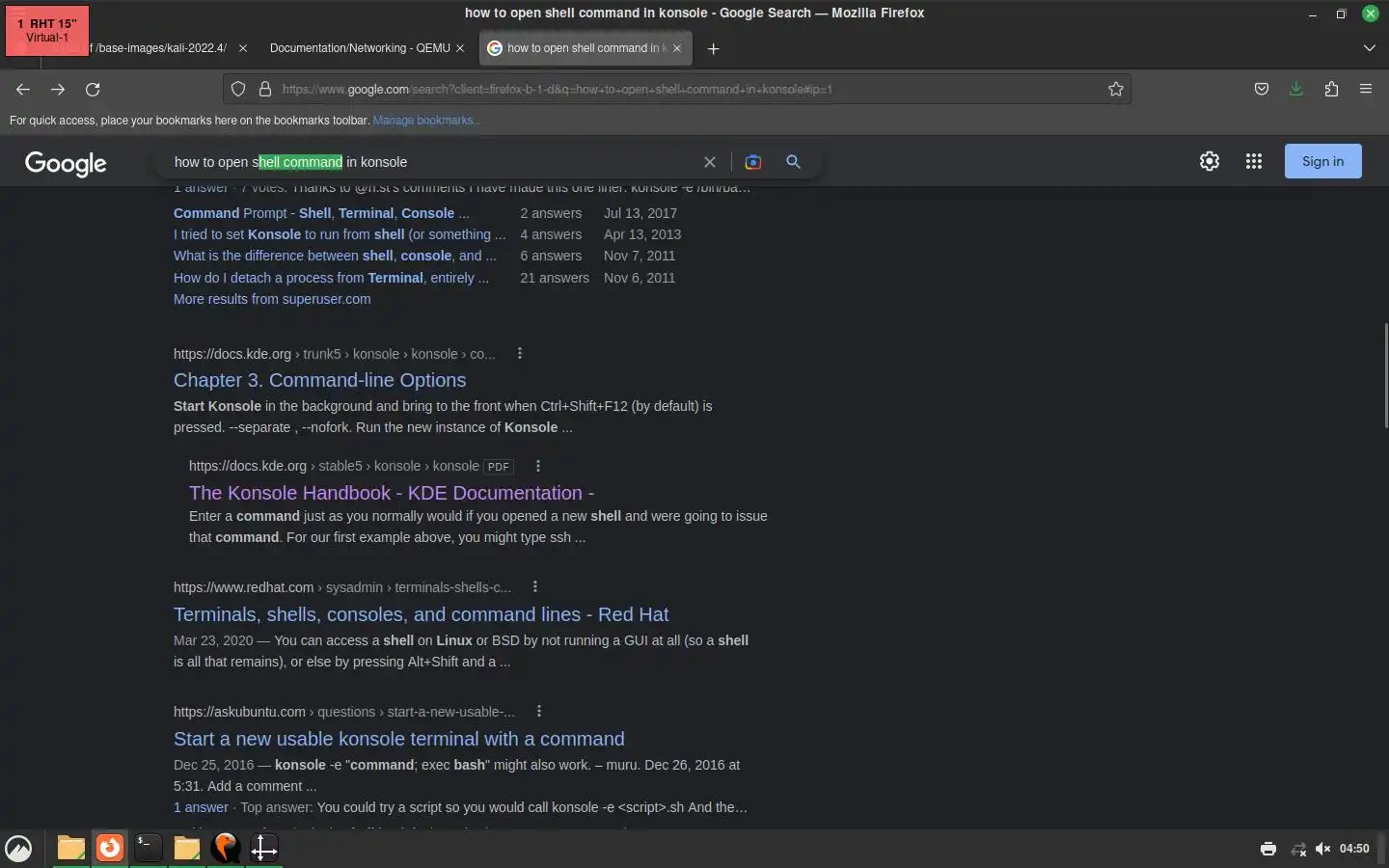Click the Sign in button
Viewport: 1389px width, 868px height.
click(1322, 161)
